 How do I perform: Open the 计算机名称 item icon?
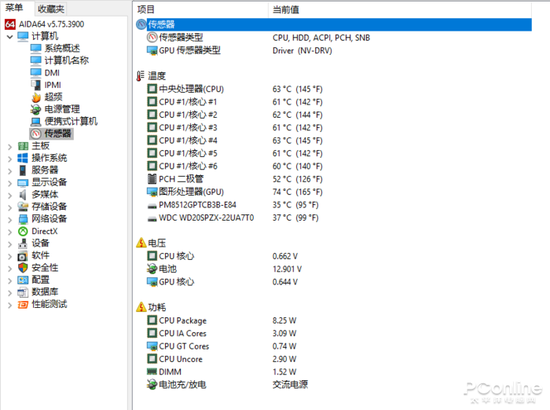point(35,61)
